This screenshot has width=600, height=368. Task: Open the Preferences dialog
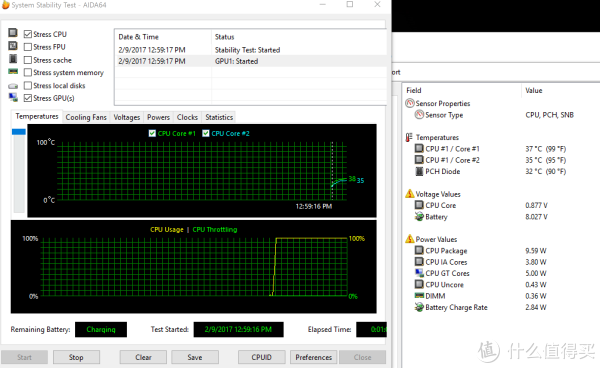click(x=313, y=357)
